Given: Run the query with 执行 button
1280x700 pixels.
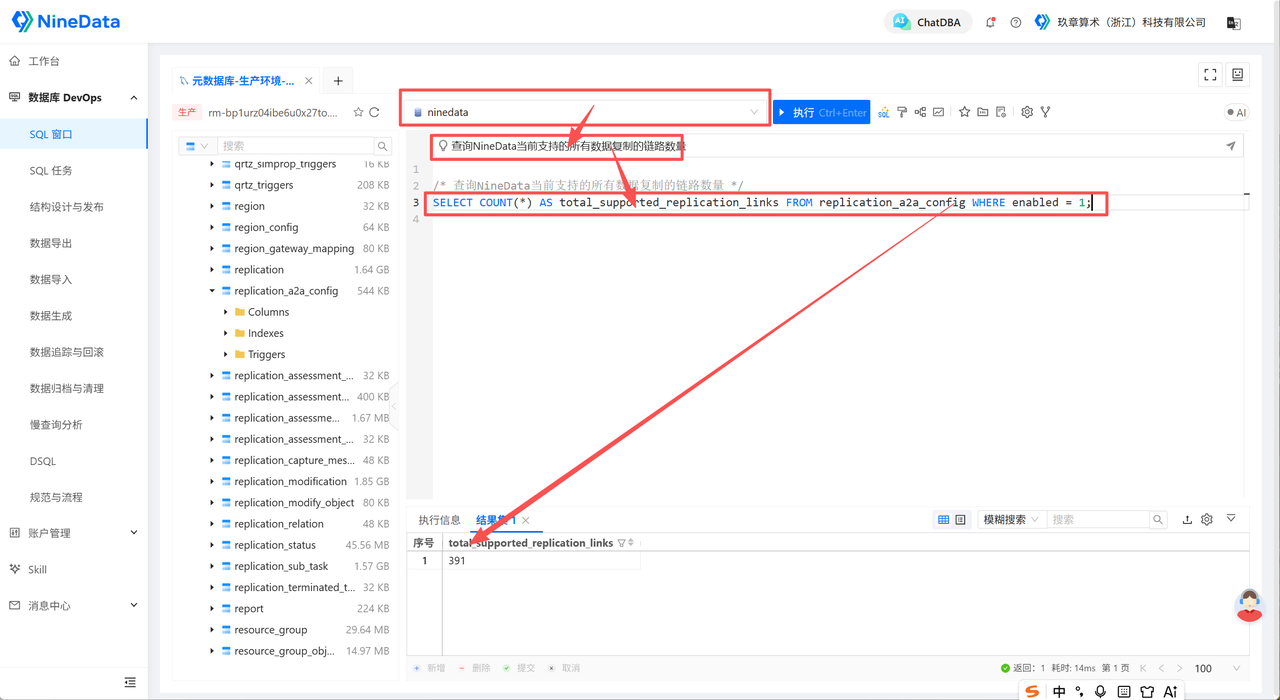Looking at the screenshot, I should [x=822, y=112].
